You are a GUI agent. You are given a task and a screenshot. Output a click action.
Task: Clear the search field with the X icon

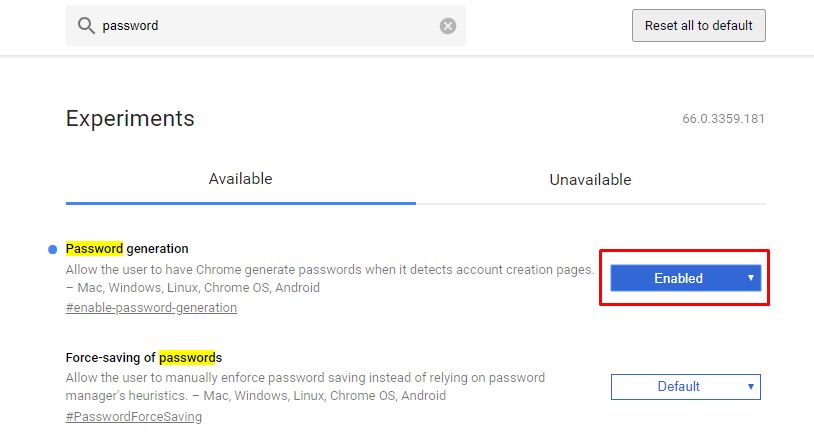point(448,26)
